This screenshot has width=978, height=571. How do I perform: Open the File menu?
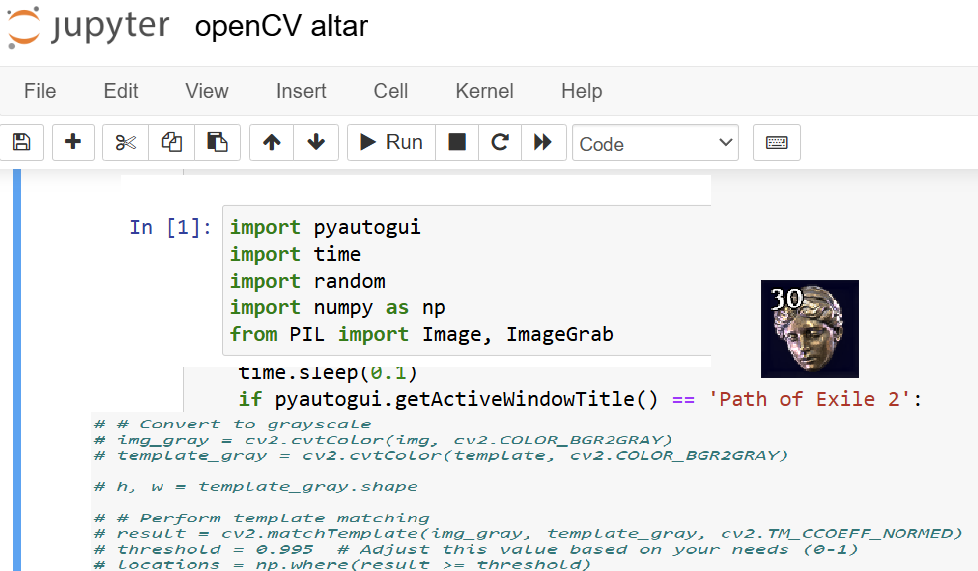40,91
